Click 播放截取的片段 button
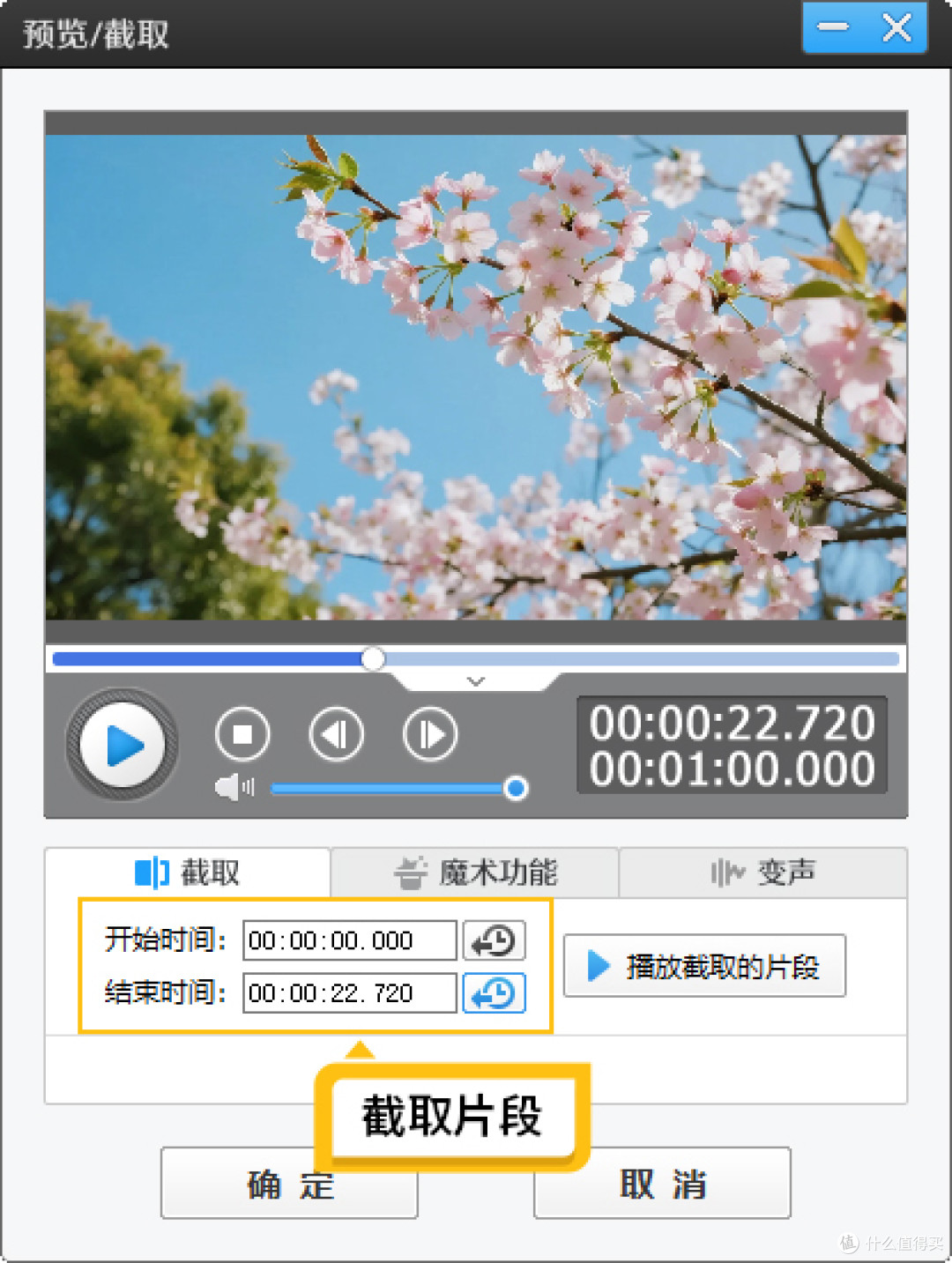Viewport: 952px width, 1263px height. [x=704, y=966]
